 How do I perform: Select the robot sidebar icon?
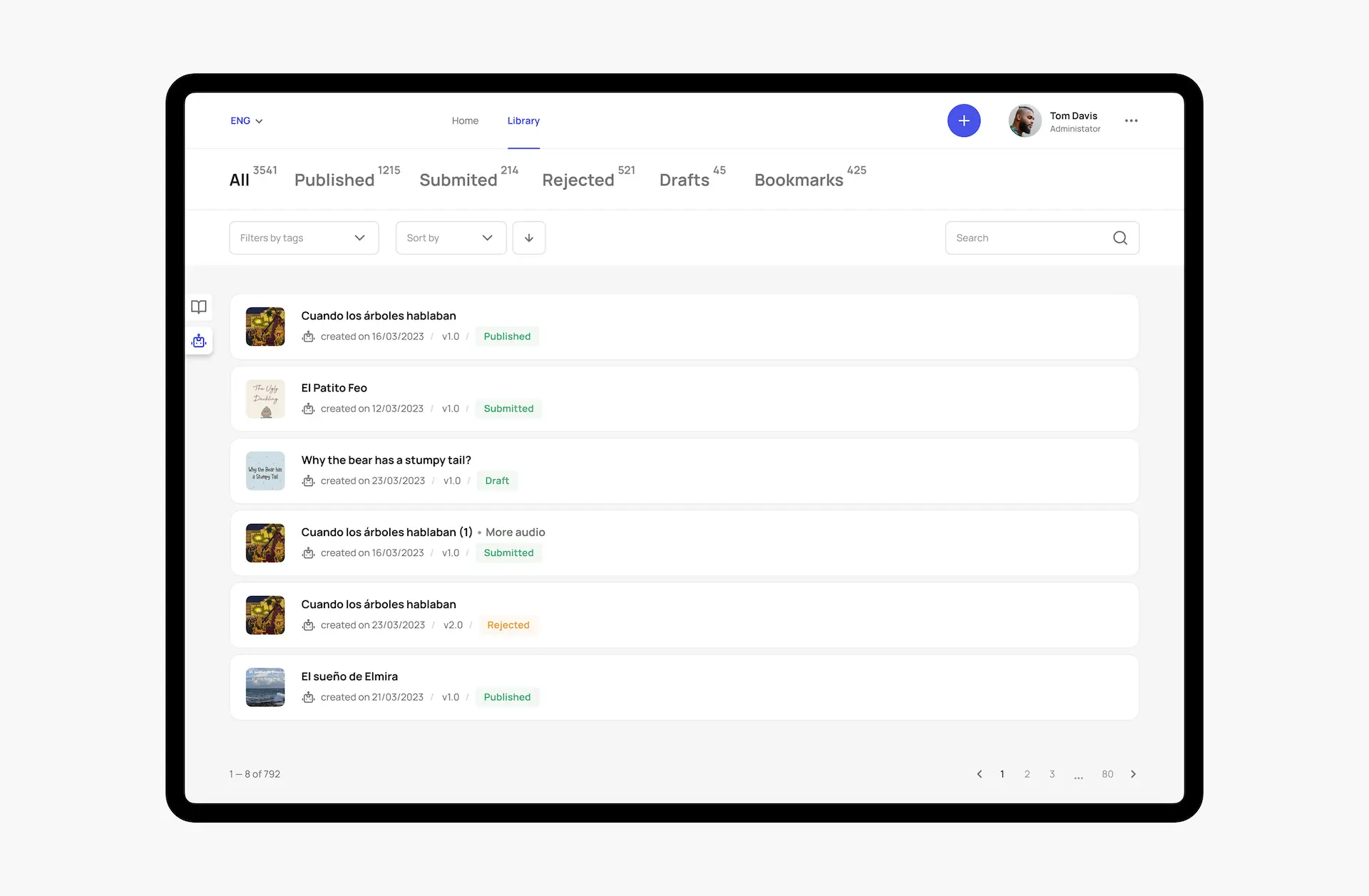point(199,341)
